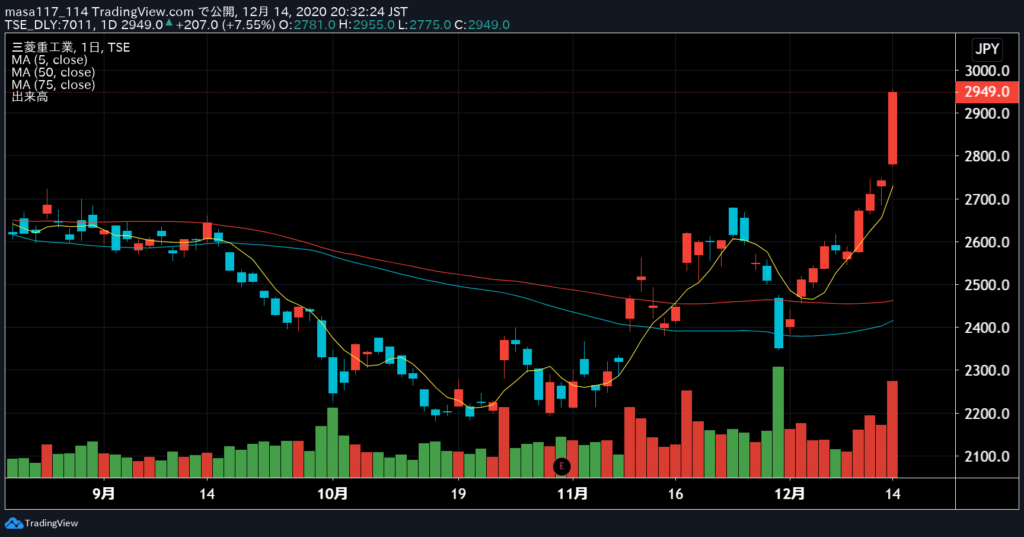This screenshot has height=537, width=1024.
Task: Click the 2400.0 price axis label
Action: (987, 328)
